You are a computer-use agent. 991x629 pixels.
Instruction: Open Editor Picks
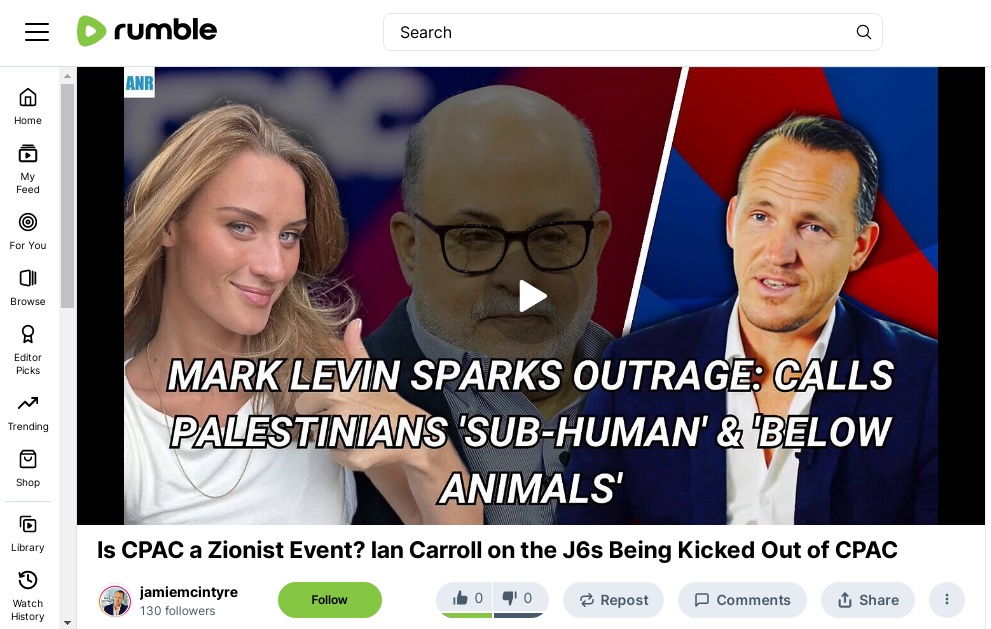(28, 350)
